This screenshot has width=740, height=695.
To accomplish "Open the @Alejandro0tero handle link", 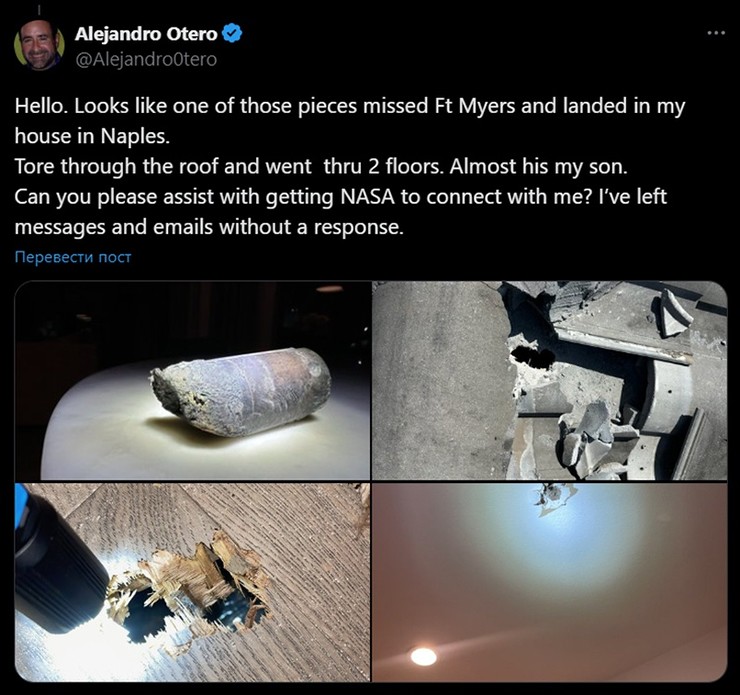I will point(146,59).
